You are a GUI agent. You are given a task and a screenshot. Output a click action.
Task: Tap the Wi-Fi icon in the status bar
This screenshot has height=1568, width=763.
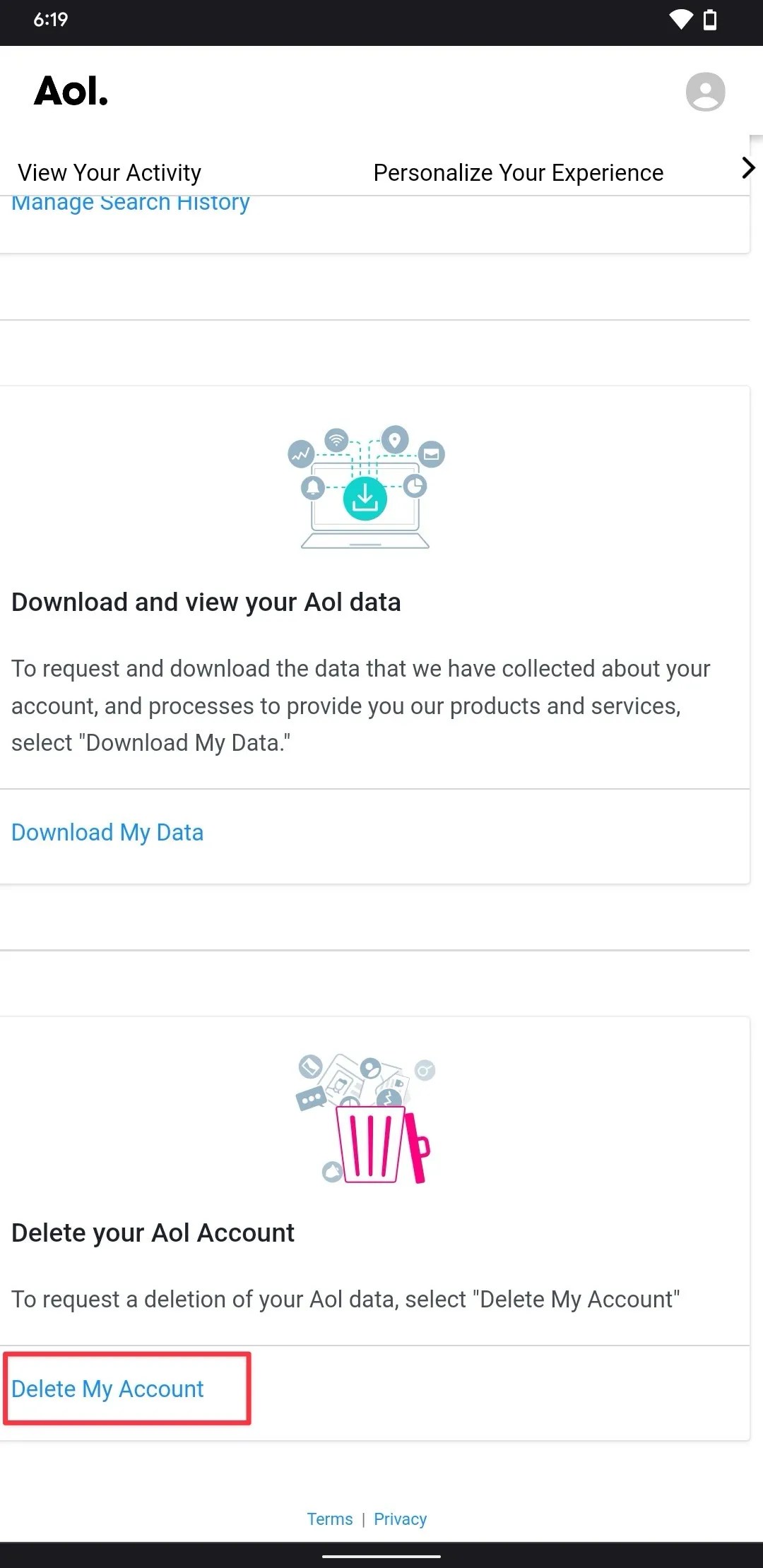click(x=680, y=20)
